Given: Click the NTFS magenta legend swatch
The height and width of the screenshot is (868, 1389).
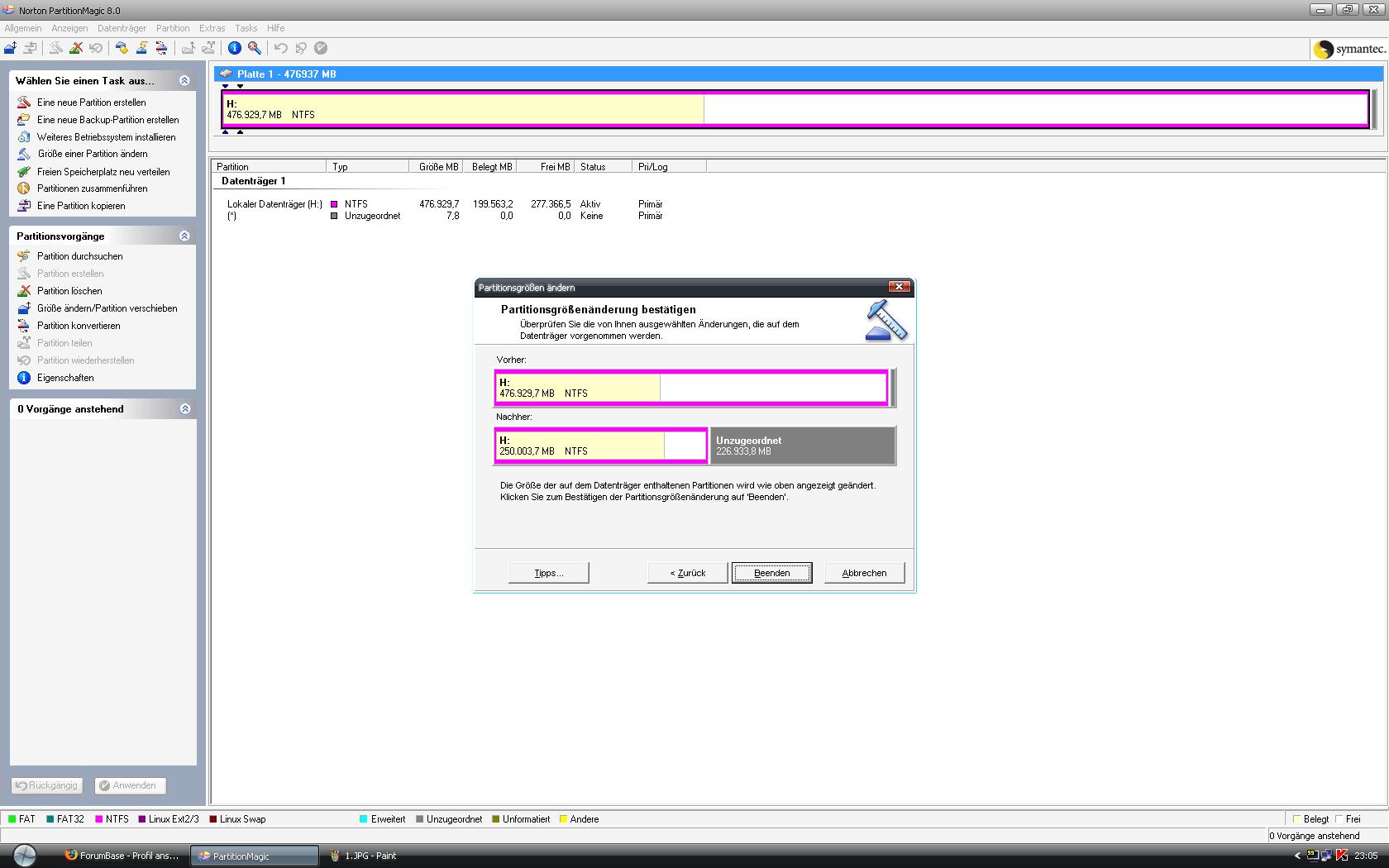Looking at the screenshot, I should 99,819.
